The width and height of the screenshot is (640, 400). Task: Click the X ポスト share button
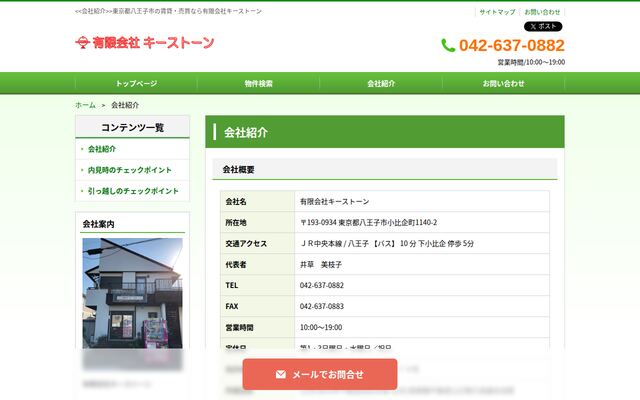(x=543, y=27)
